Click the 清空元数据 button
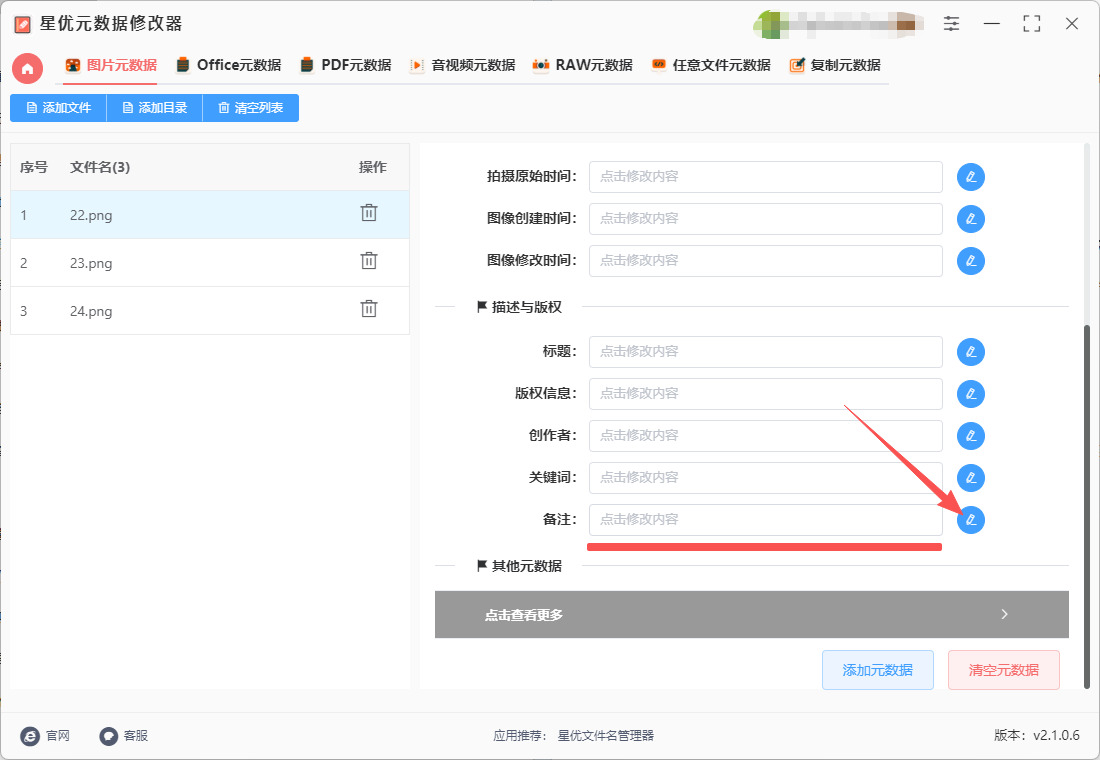The width and height of the screenshot is (1100, 760). click(1004, 670)
